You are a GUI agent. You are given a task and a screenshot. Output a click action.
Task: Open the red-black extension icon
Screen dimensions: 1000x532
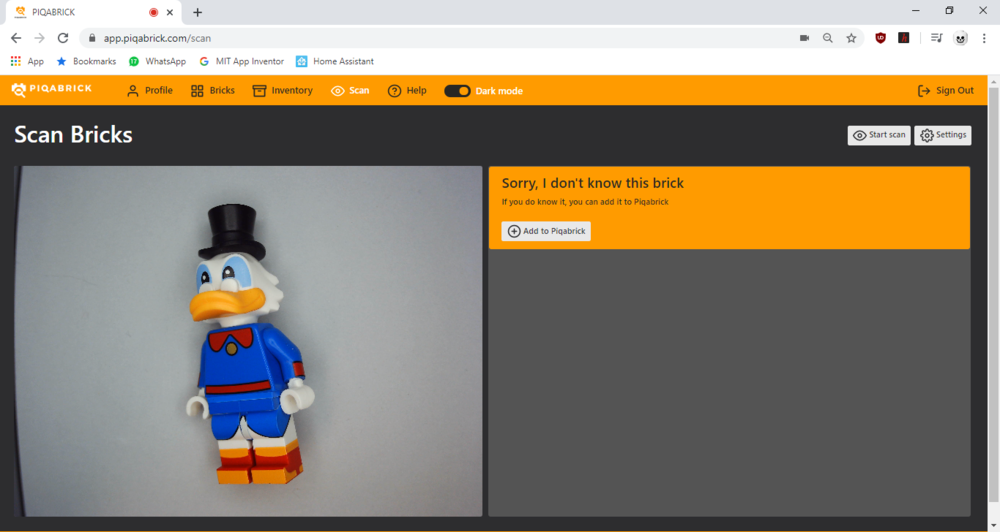[904, 38]
